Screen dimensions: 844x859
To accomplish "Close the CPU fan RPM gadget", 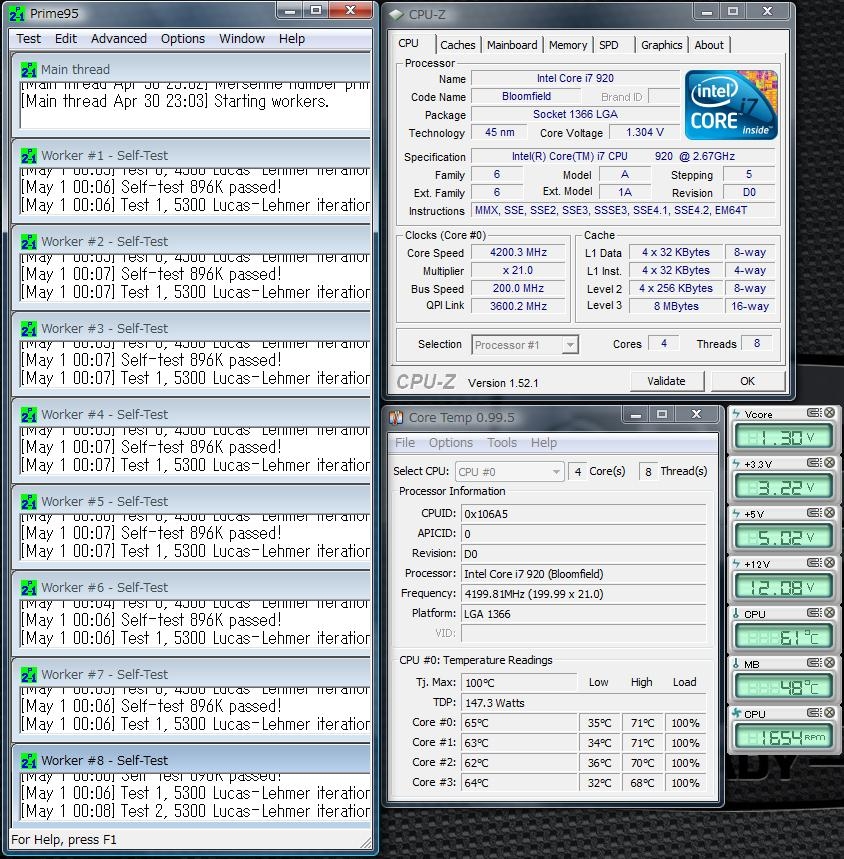I will [x=829, y=714].
